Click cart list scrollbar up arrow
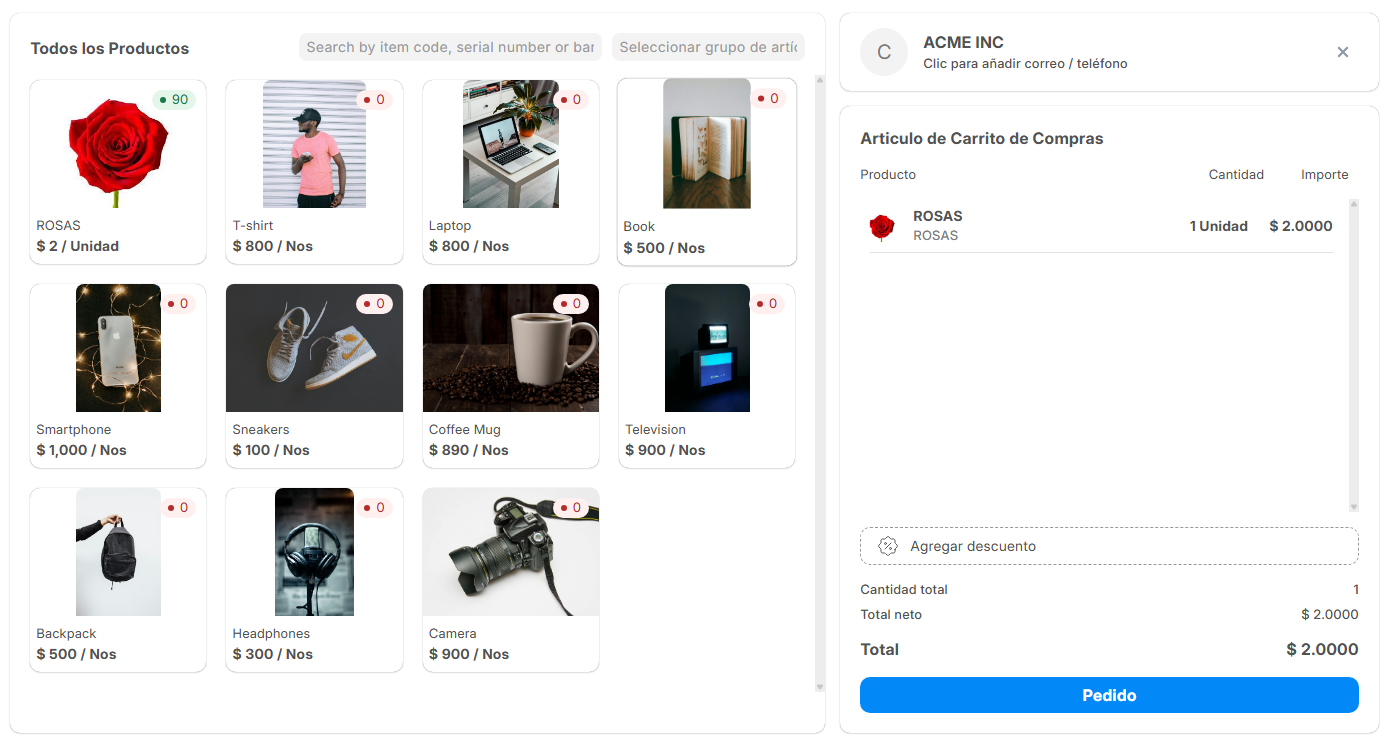Image resolution: width=1389 pixels, height=745 pixels. click(x=1354, y=205)
